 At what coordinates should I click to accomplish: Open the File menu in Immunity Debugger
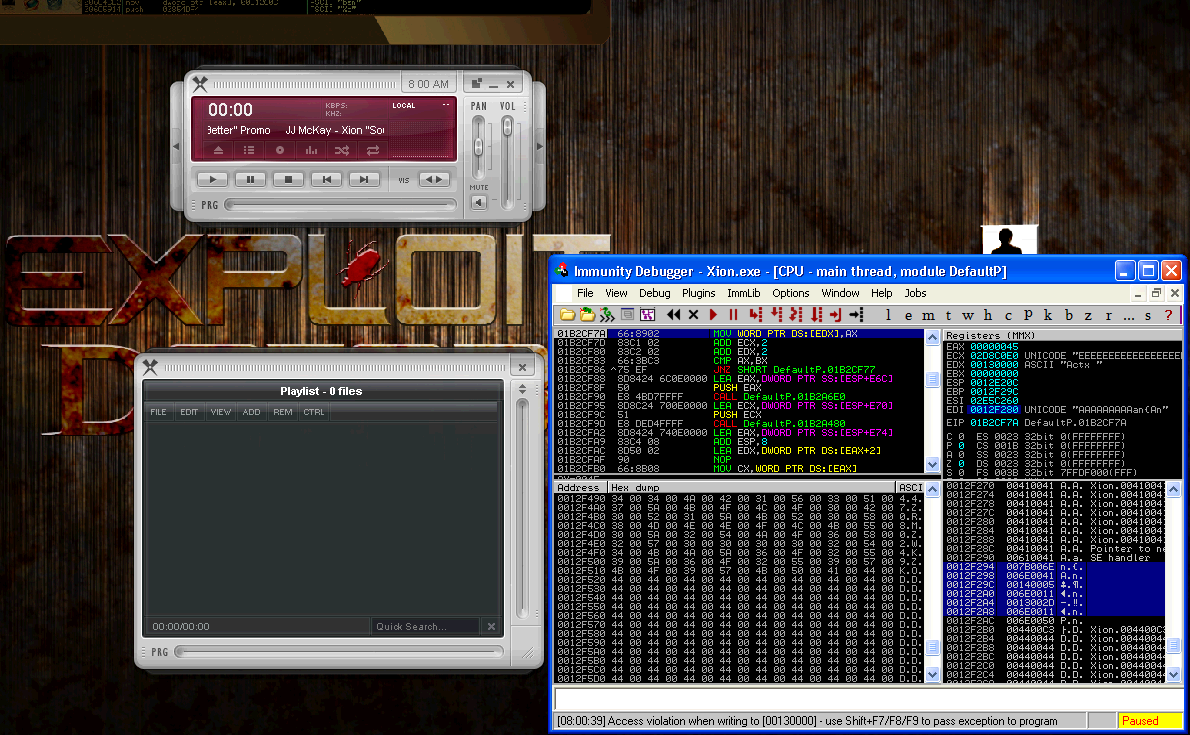[585, 293]
